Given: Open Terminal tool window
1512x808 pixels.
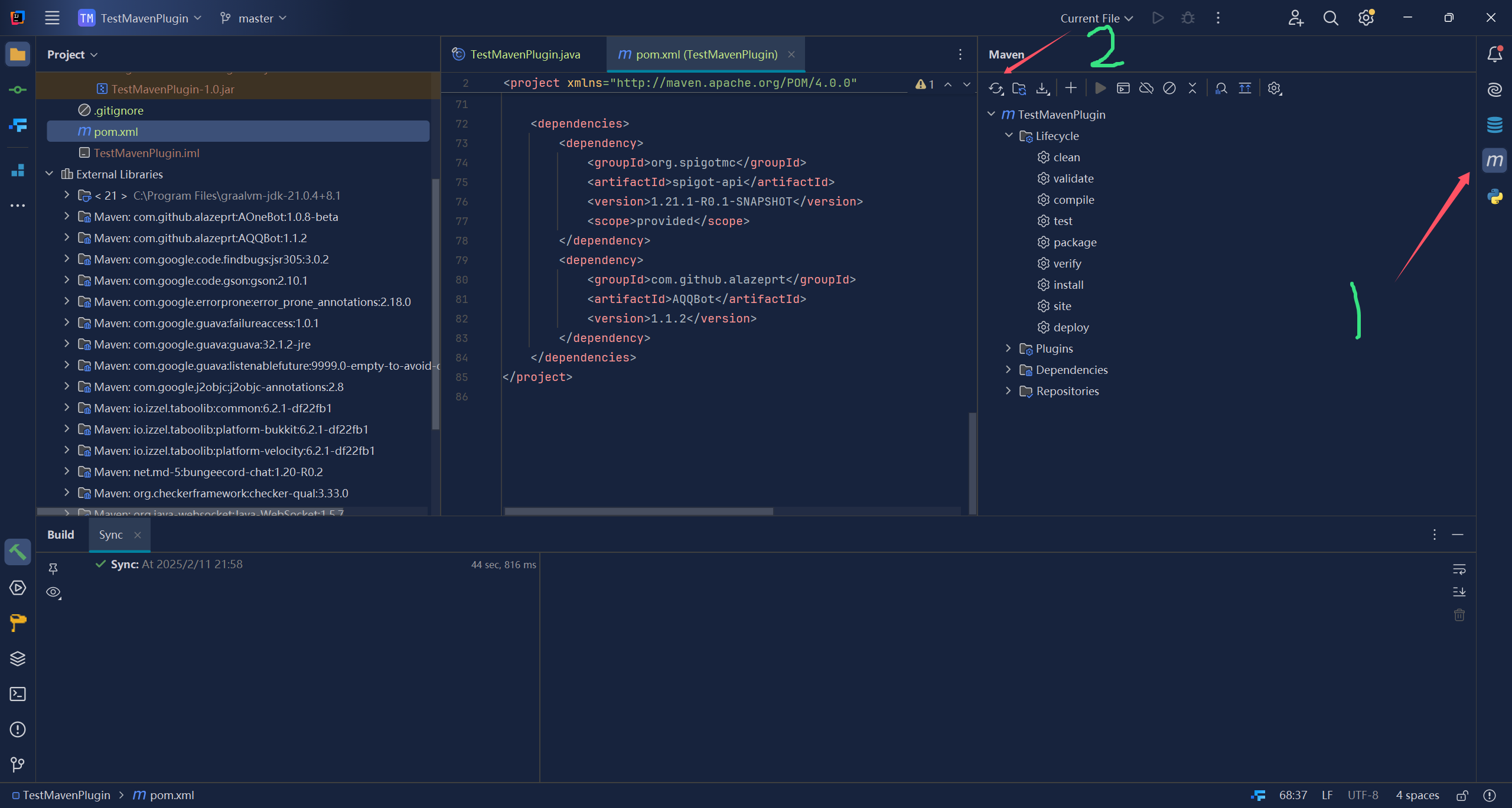Looking at the screenshot, I should coord(18,694).
